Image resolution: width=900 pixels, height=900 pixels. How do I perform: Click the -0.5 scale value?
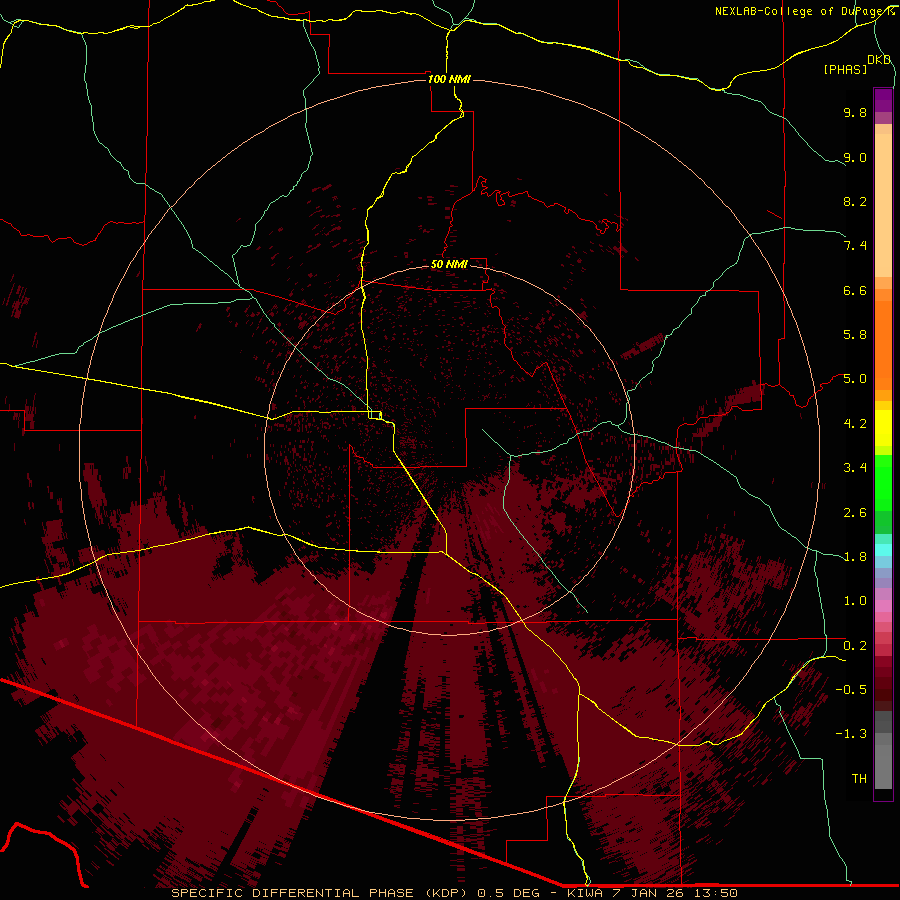coord(851,689)
